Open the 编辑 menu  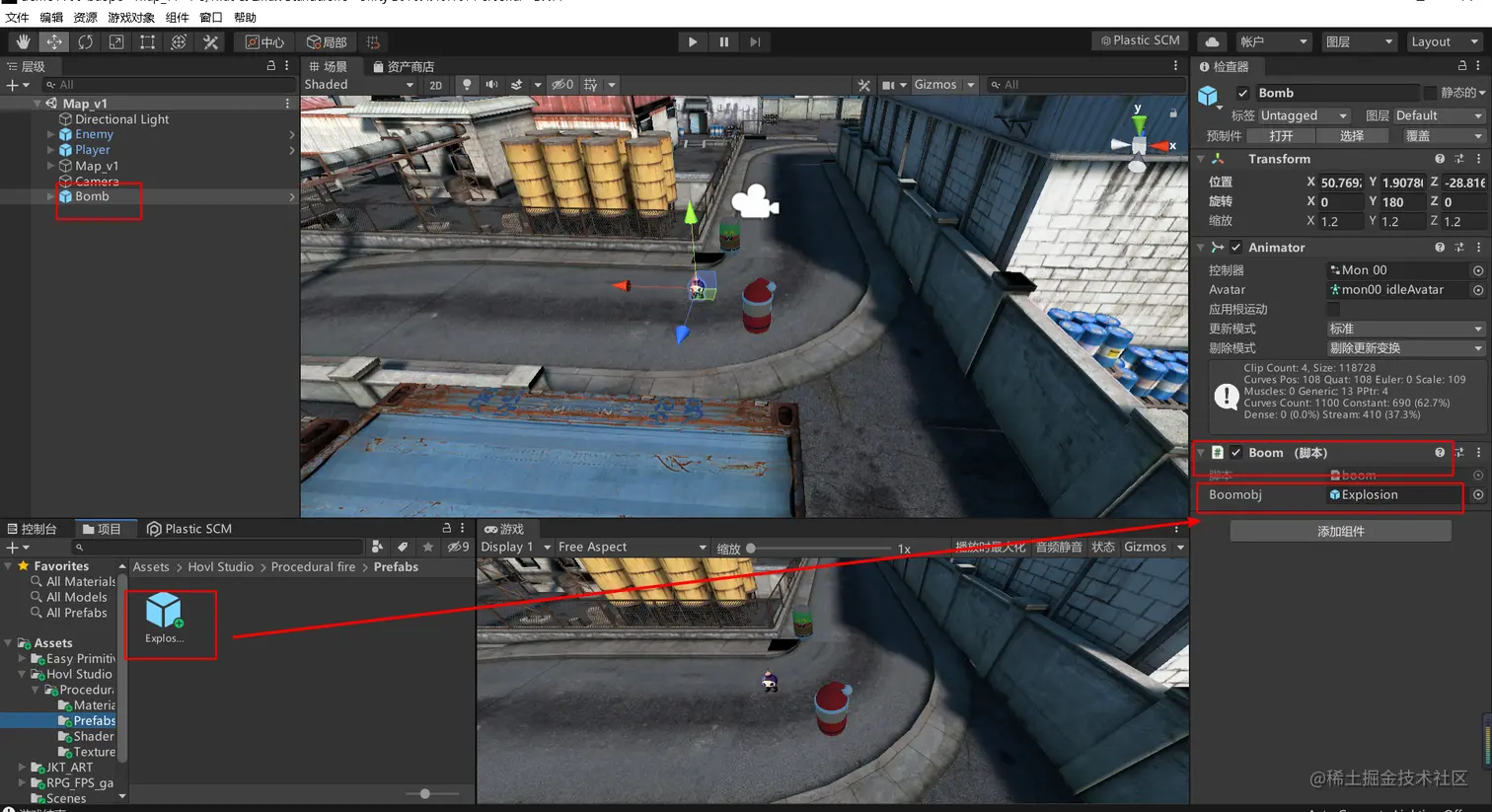51,18
